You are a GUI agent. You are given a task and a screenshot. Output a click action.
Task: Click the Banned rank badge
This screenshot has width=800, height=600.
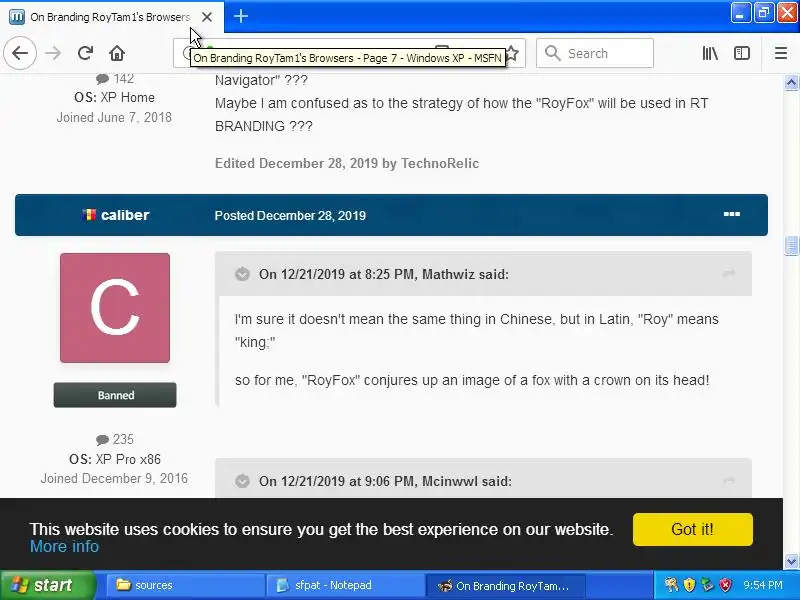pyautogui.click(x=115, y=395)
